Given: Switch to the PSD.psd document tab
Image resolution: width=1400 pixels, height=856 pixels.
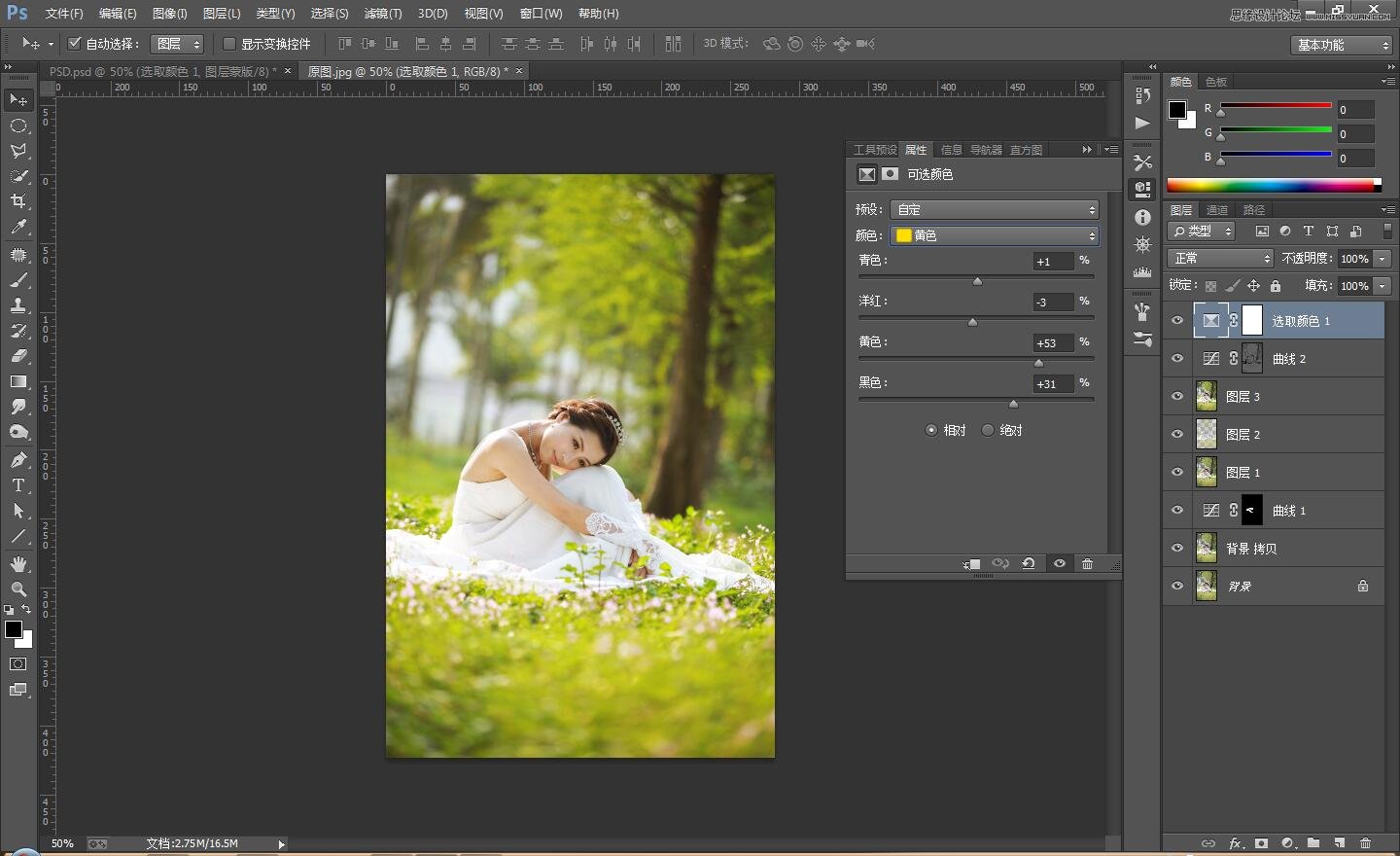Looking at the screenshot, I should tap(162, 72).
